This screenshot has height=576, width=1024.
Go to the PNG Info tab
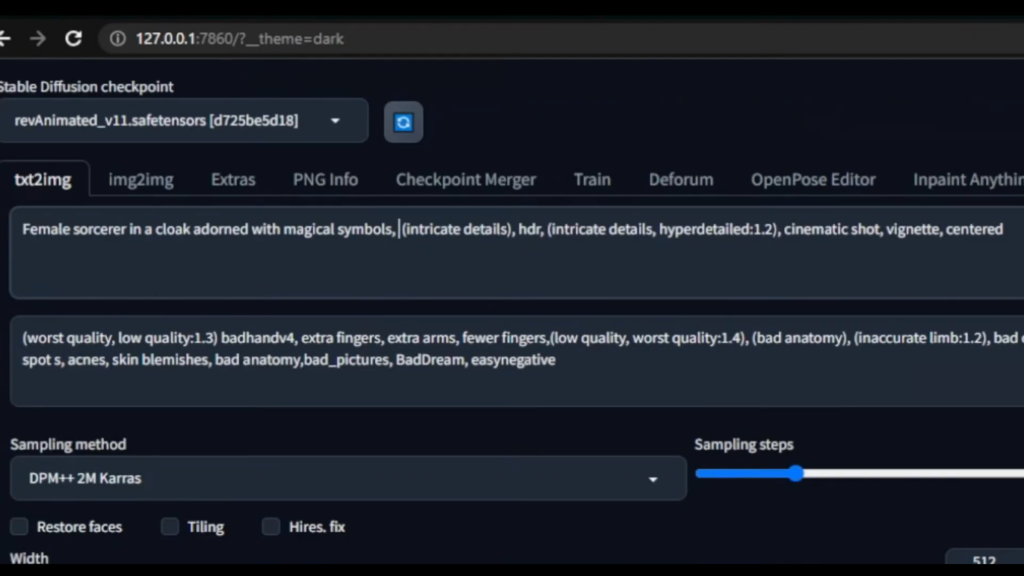coord(325,180)
